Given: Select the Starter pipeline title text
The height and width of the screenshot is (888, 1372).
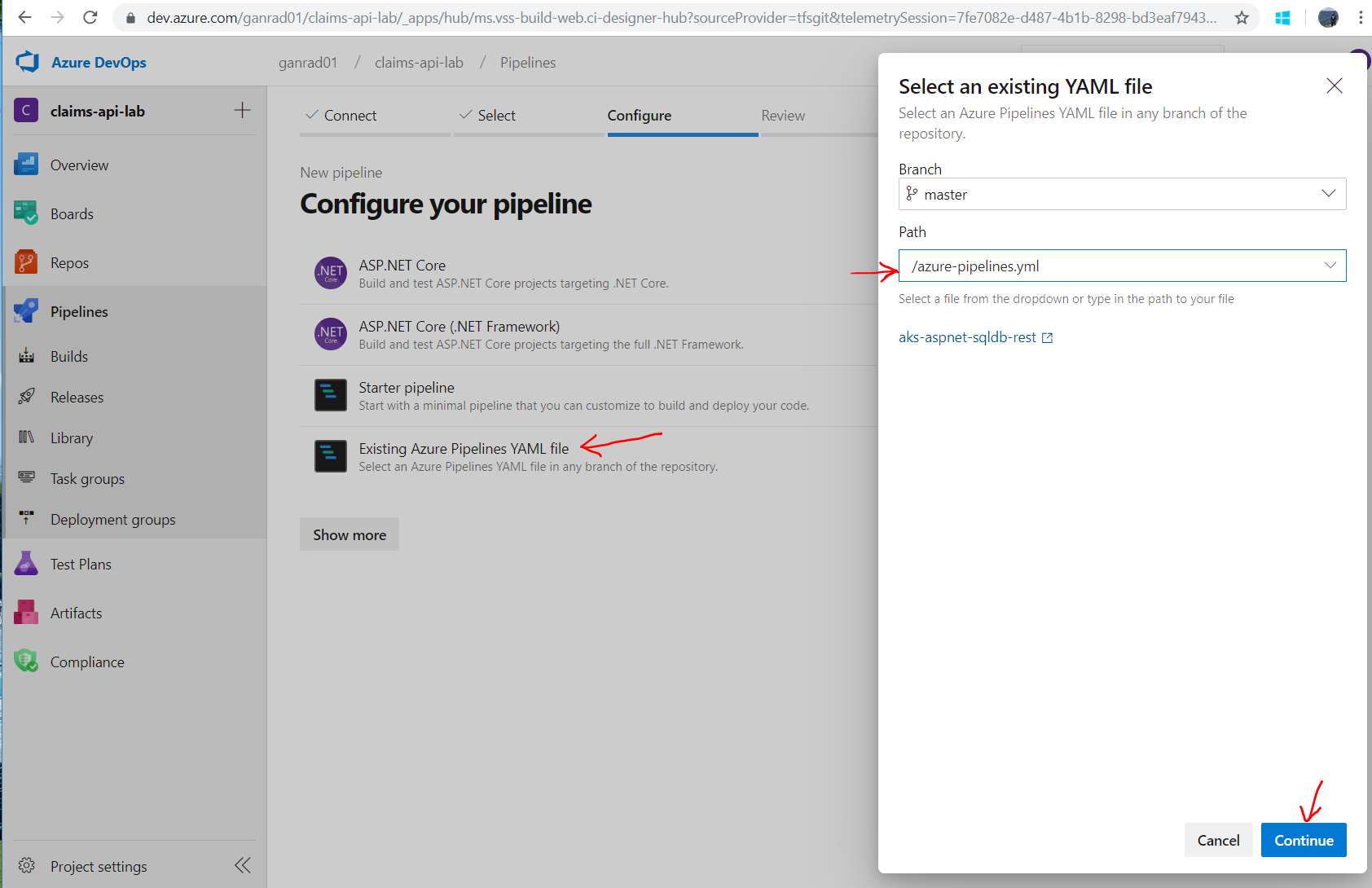Looking at the screenshot, I should coord(407,388).
